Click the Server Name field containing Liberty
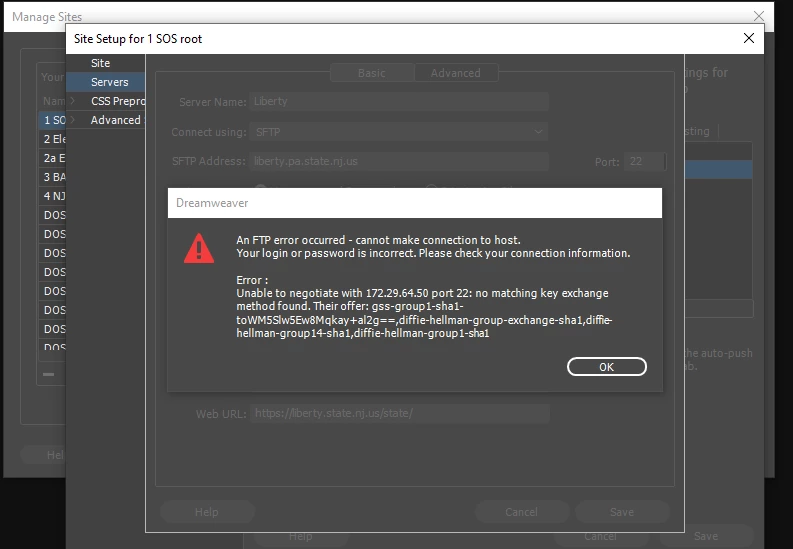 click(399, 102)
